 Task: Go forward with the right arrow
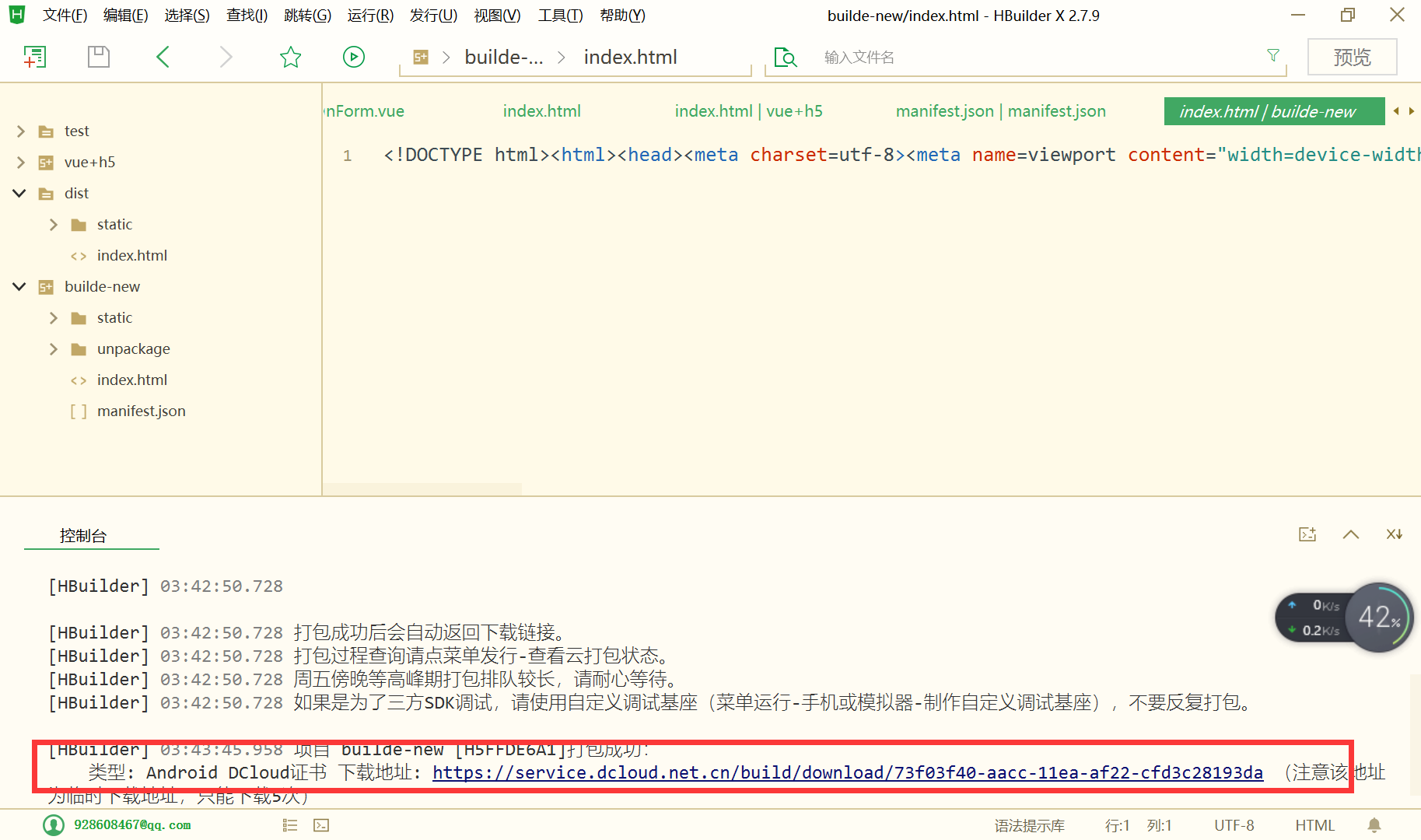[x=226, y=57]
